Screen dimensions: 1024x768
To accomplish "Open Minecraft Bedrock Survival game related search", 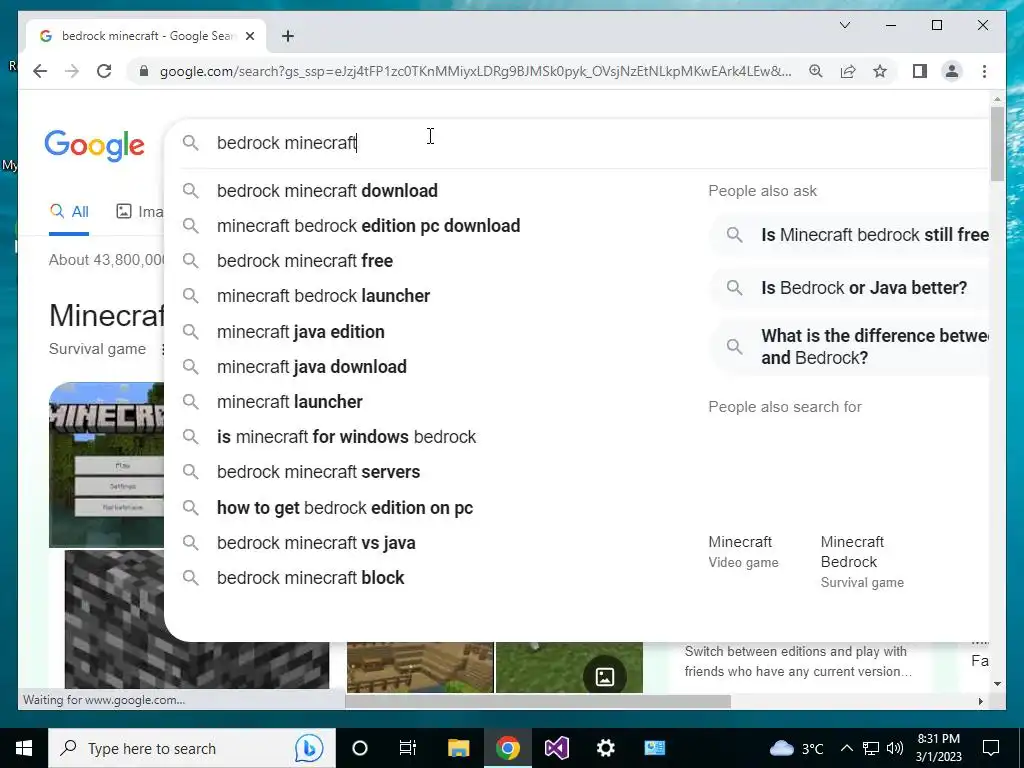I will 862,562.
